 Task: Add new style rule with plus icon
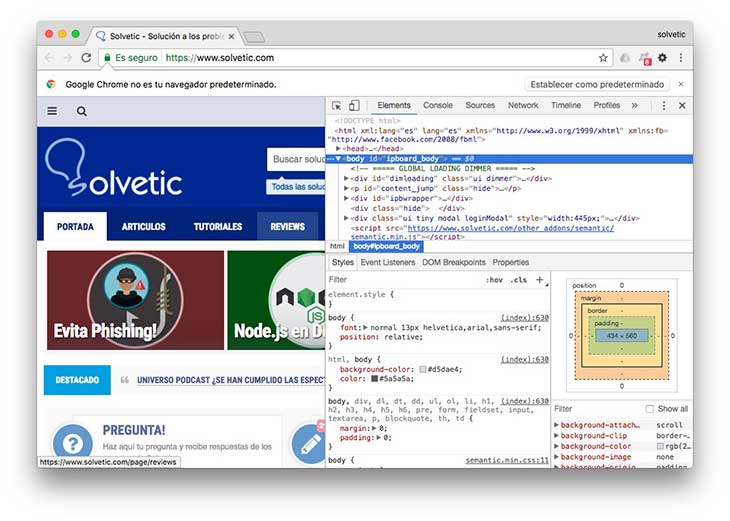coord(540,279)
